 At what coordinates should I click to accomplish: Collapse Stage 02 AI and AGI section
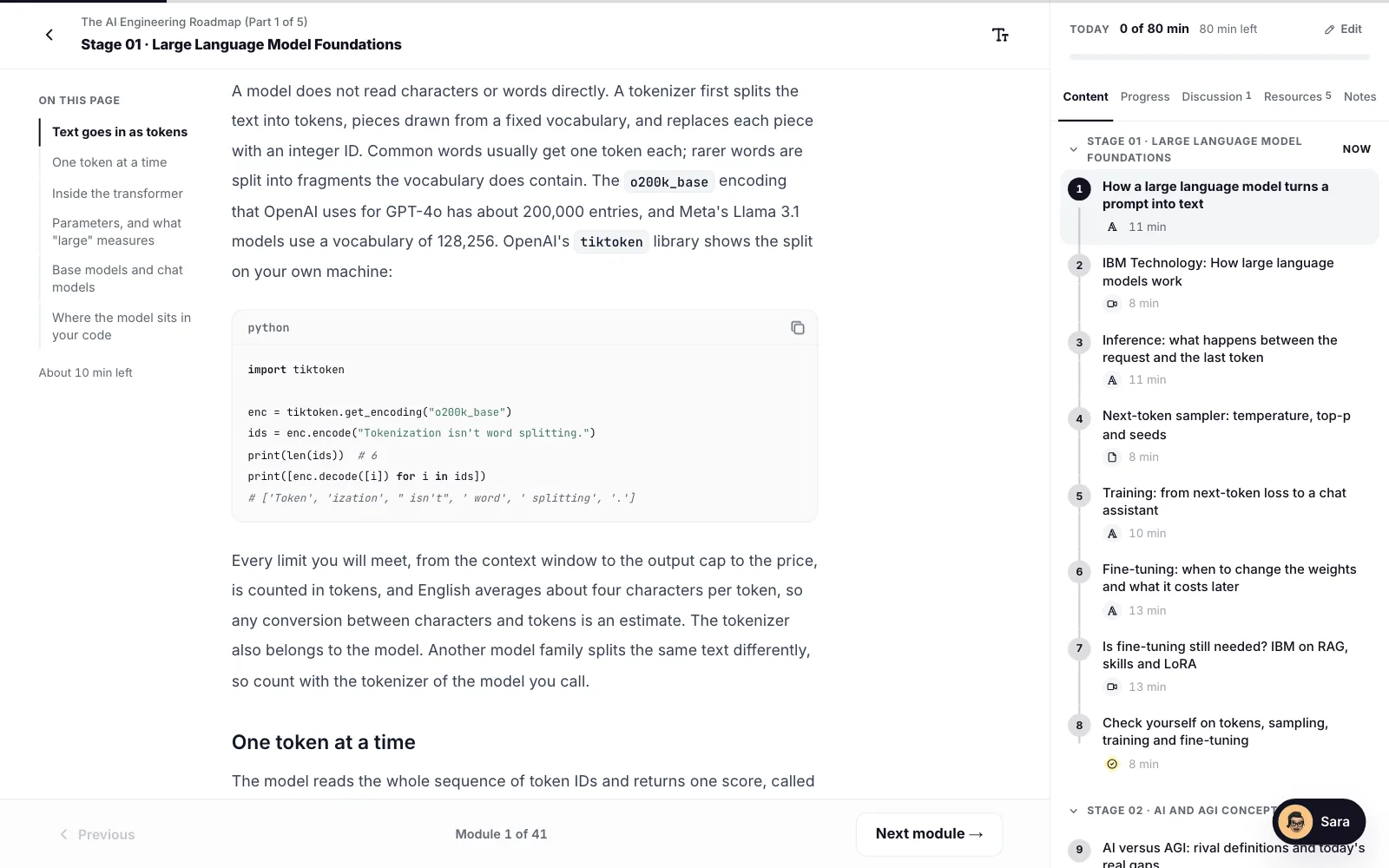click(x=1074, y=811)
